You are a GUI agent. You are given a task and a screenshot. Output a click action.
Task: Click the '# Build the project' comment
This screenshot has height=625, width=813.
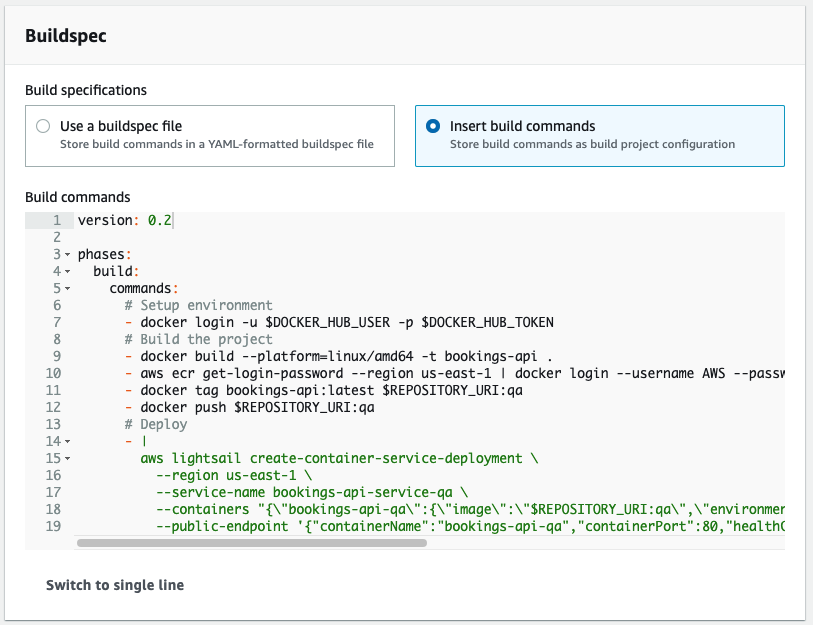pyautogui.click(x=199, y=340)
